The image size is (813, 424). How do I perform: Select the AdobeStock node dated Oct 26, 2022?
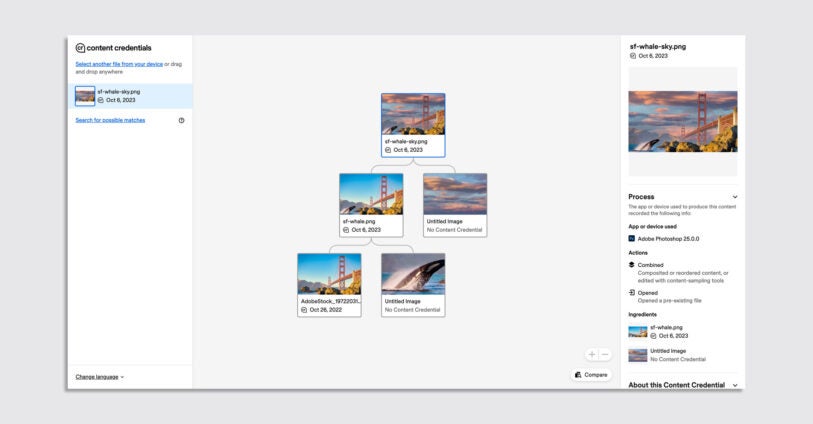(329, 285)
